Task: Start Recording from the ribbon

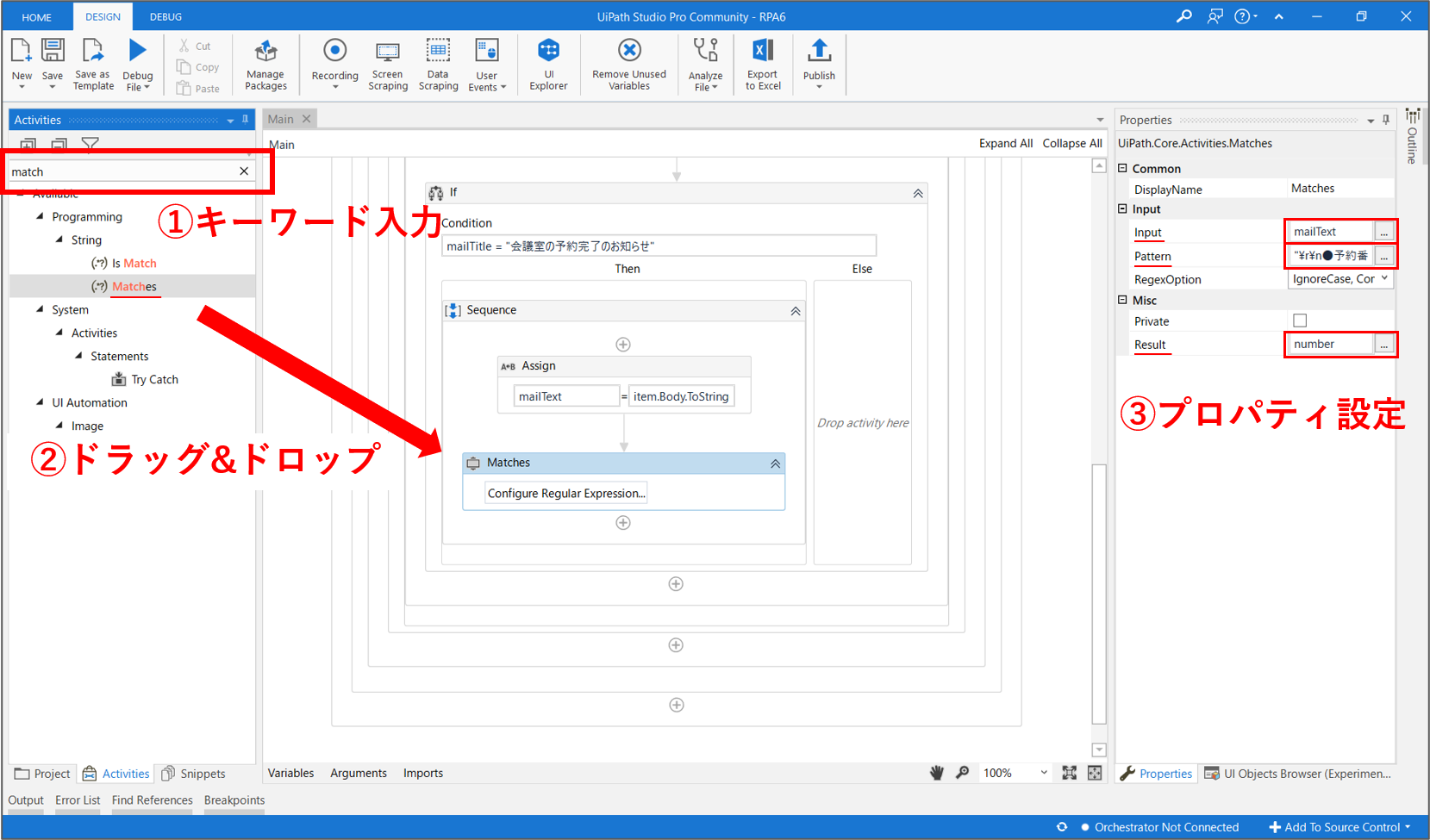Action: pyautogui.click(x=334, y=51)
